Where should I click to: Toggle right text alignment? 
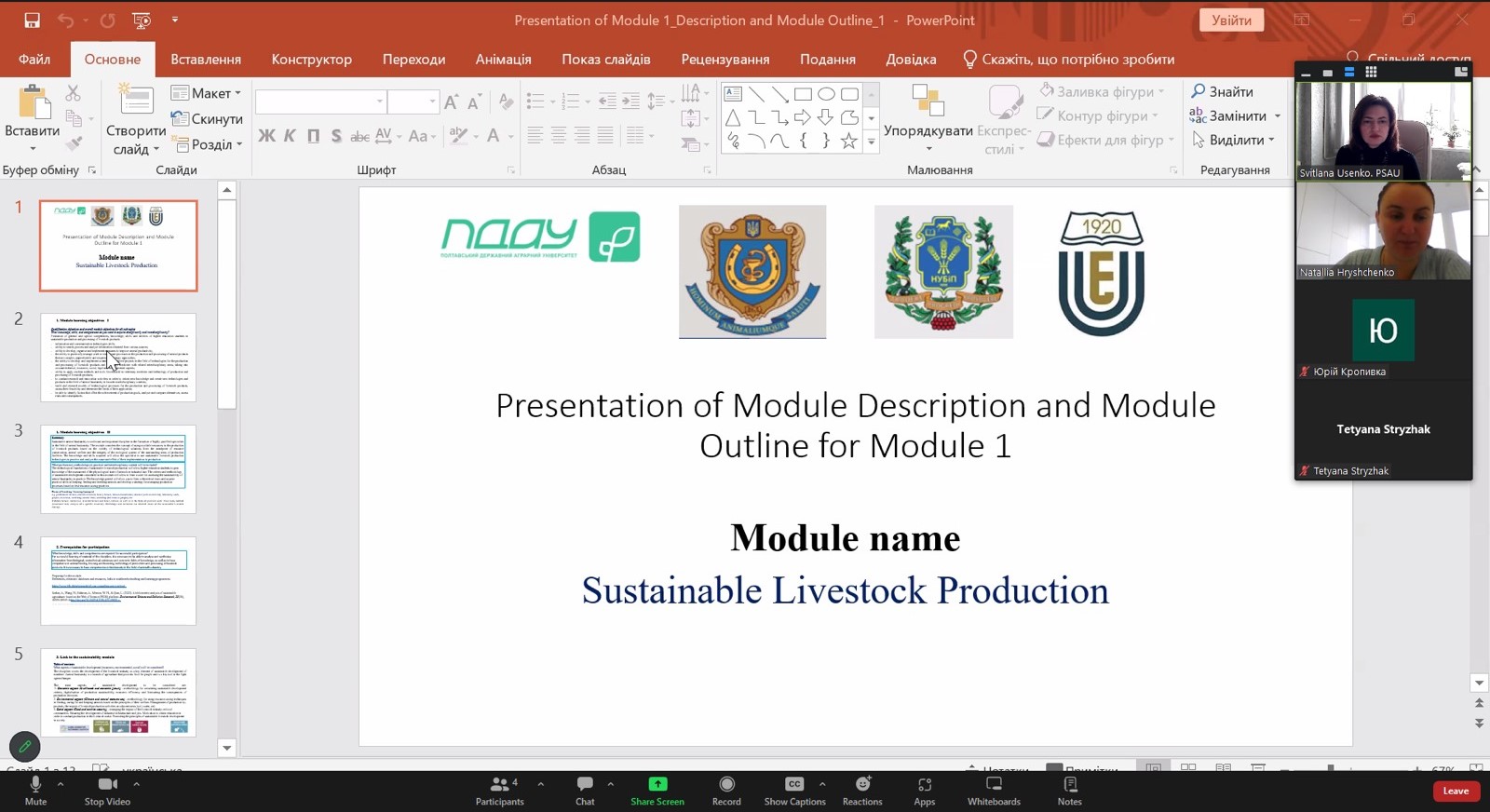pyautogui.click(x=582, y=136)
